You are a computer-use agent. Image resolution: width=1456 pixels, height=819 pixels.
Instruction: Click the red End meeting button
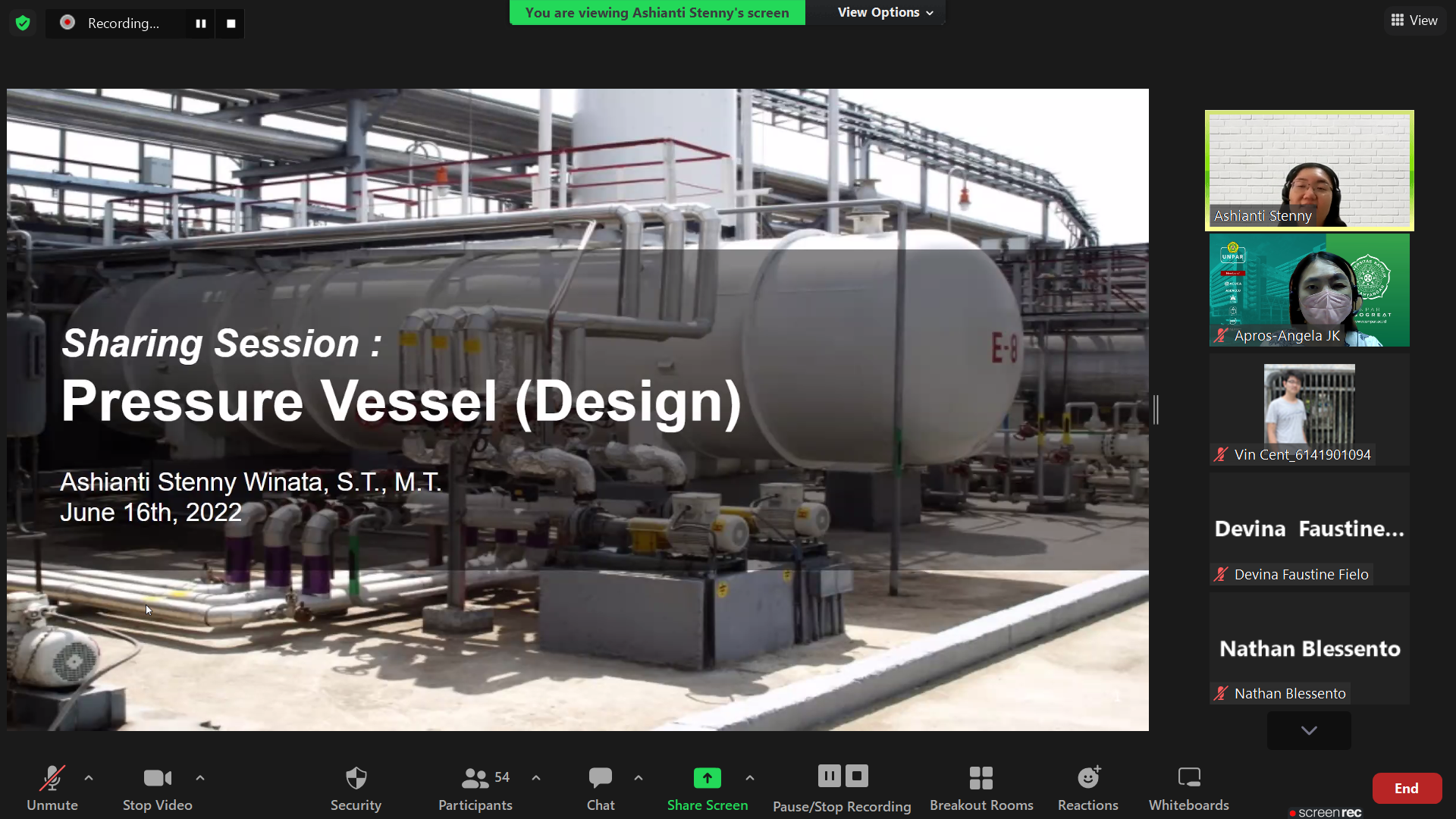[x=1407, y=788]
